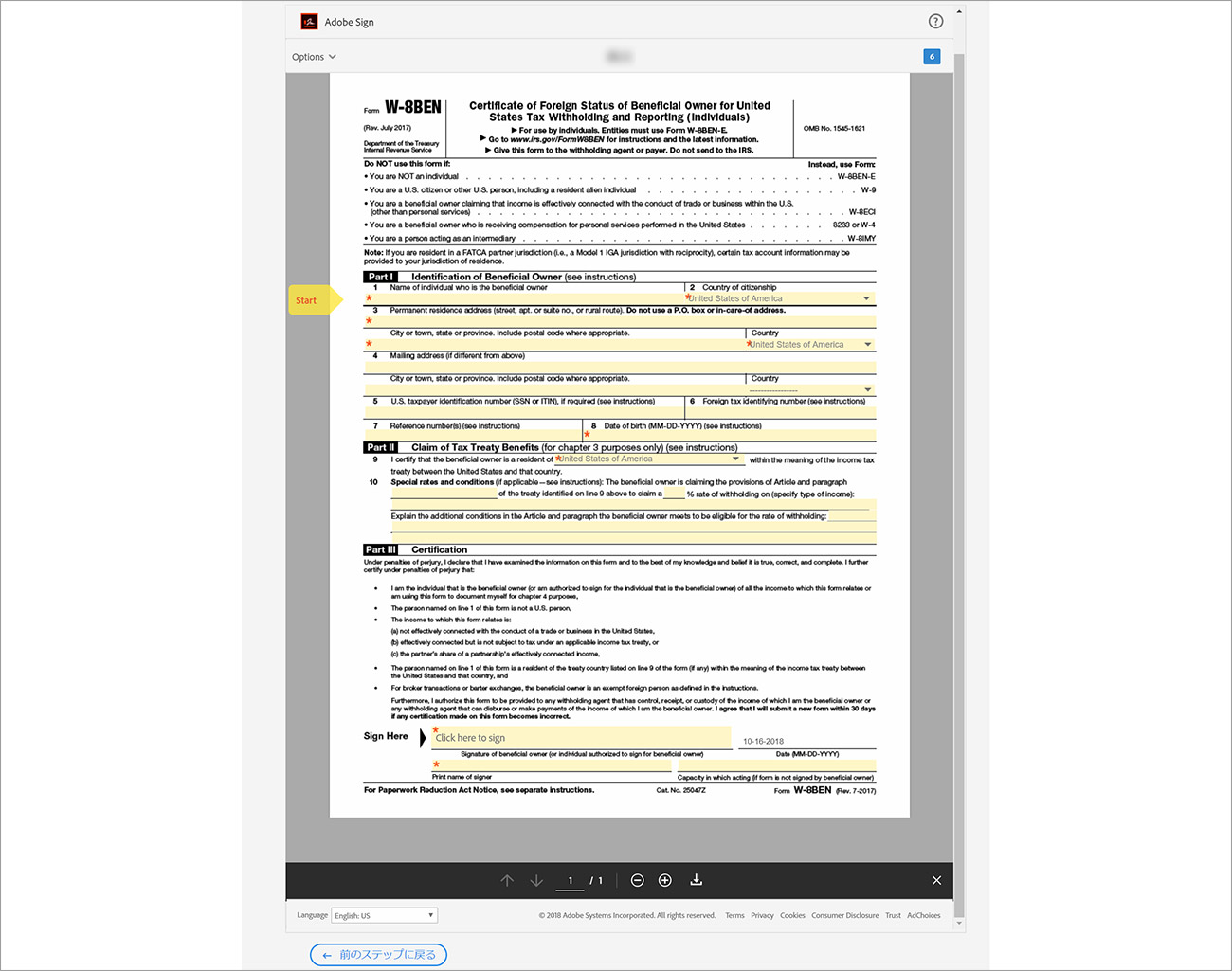
Task: Click the U.S. taxpayer identification number field
Action: (x=524, y=413)
